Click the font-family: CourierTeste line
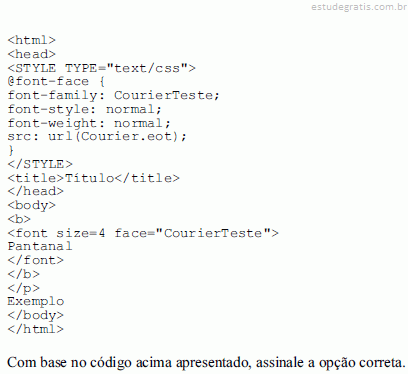Image resolution: width=408 pixels, height=374 pixels. point(113,95)
